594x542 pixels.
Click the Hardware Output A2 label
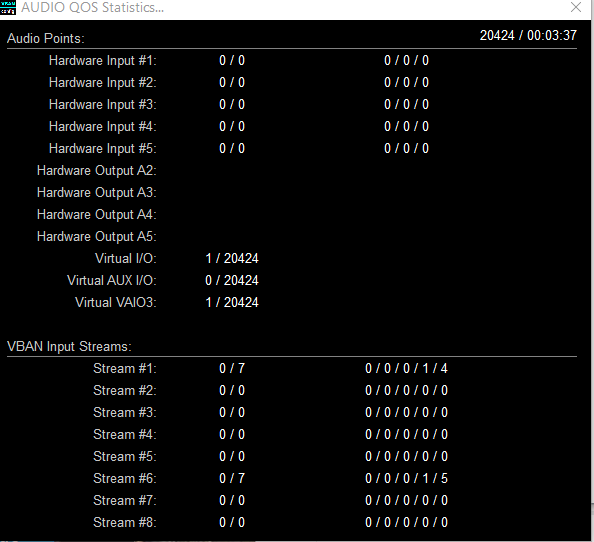(97, 170)
